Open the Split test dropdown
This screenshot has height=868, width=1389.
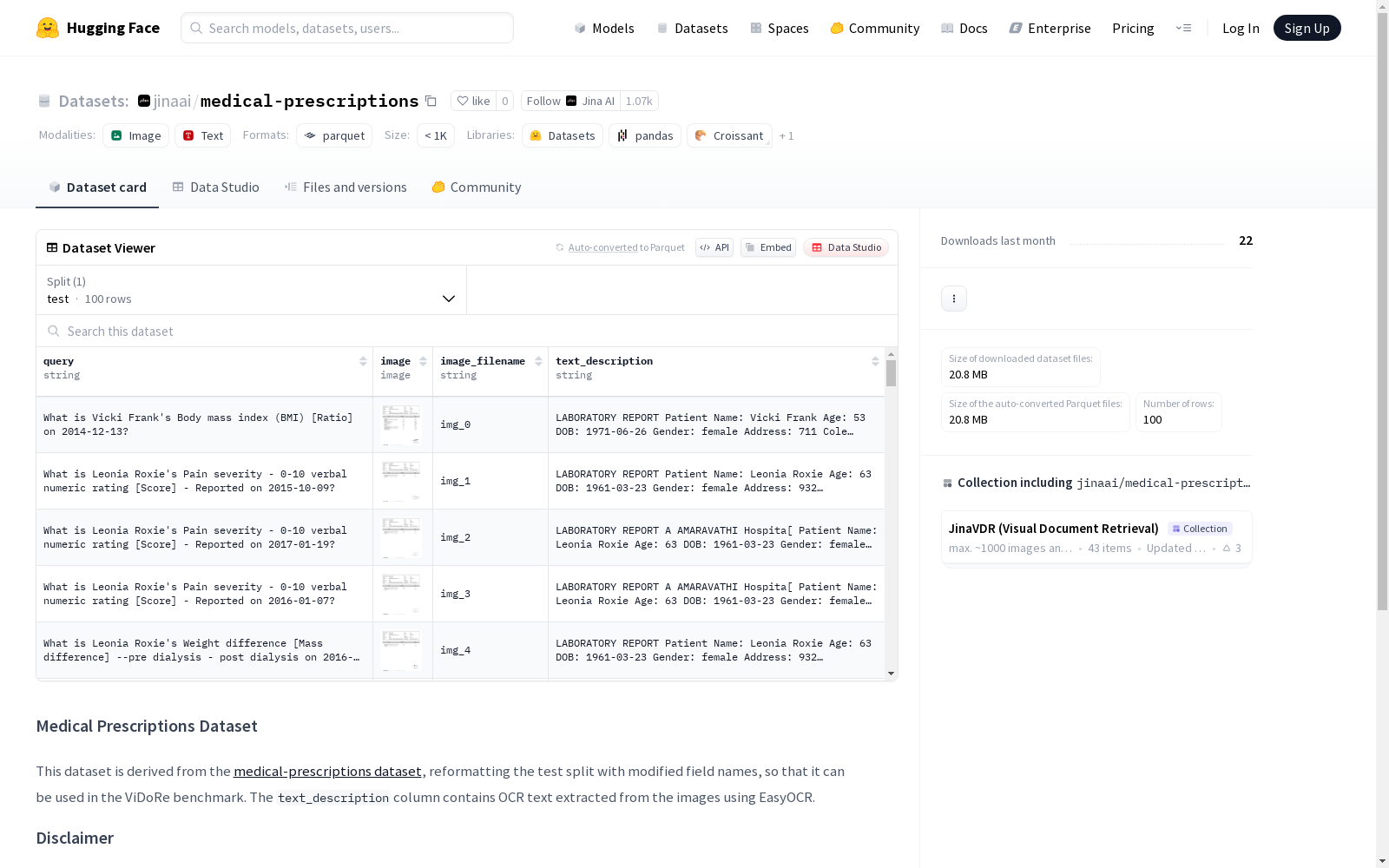pyautogui.click(x=252, y=290)
